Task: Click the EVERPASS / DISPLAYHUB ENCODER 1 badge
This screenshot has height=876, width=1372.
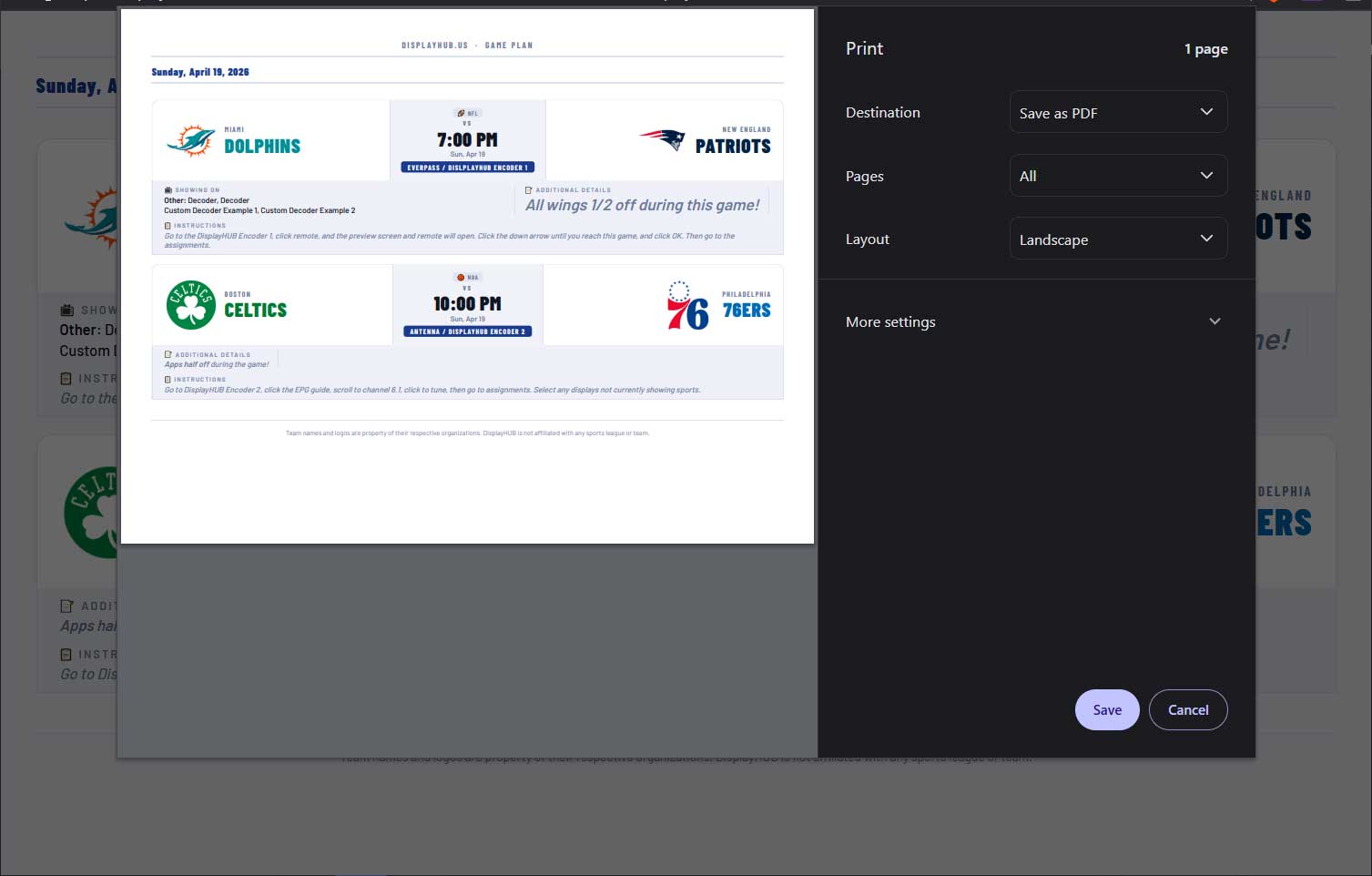Action: 467,168
